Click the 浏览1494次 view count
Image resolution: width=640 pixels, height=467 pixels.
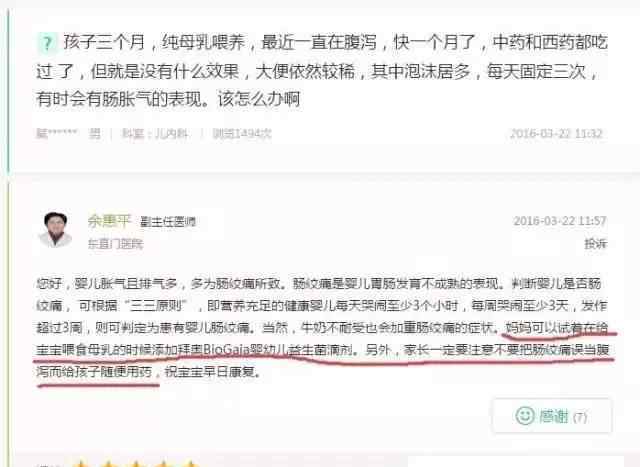pyautogui.click(x=242, y=133)
